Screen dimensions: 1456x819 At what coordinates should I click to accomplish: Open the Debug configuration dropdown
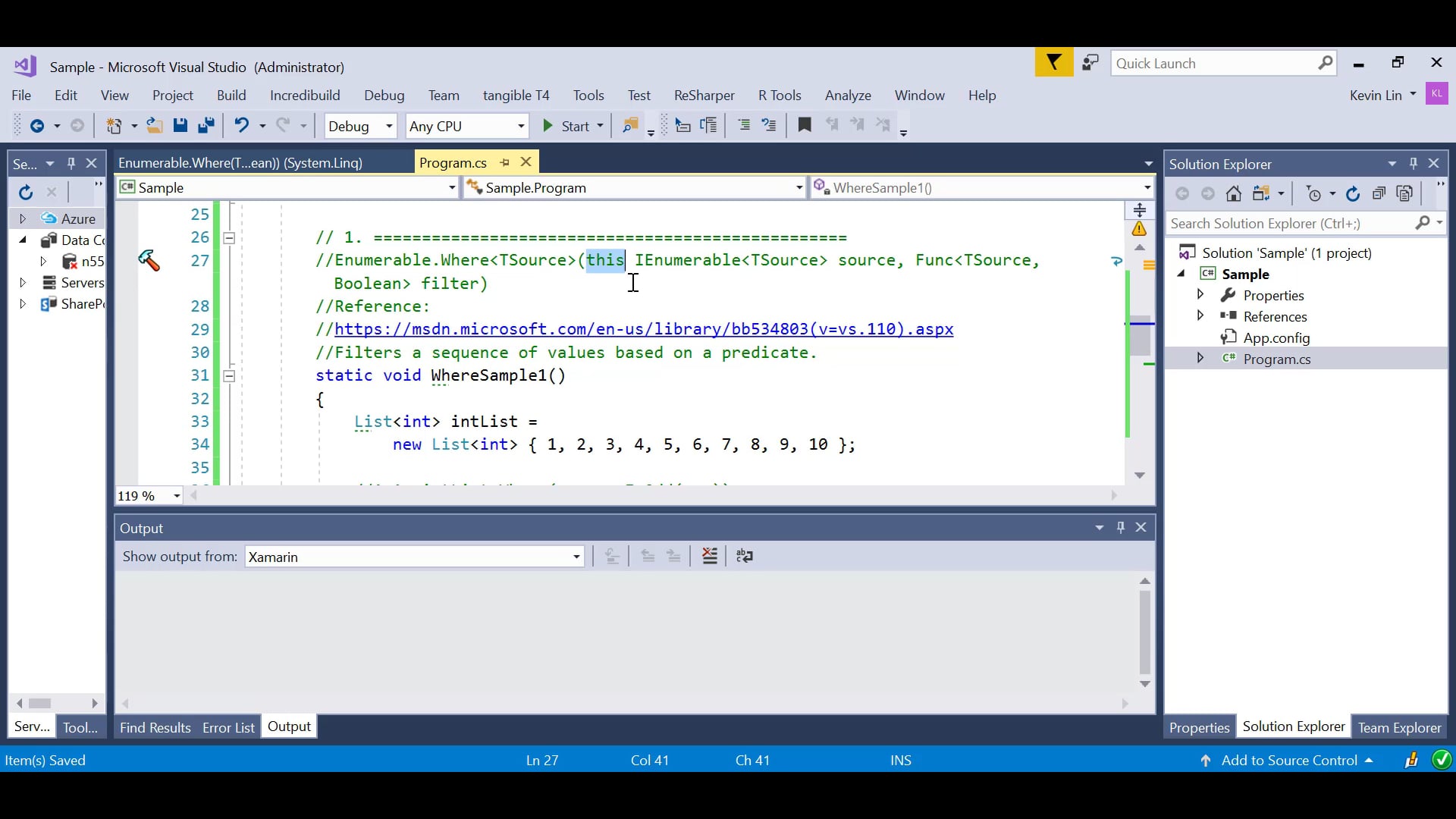(x=389, y=127)
